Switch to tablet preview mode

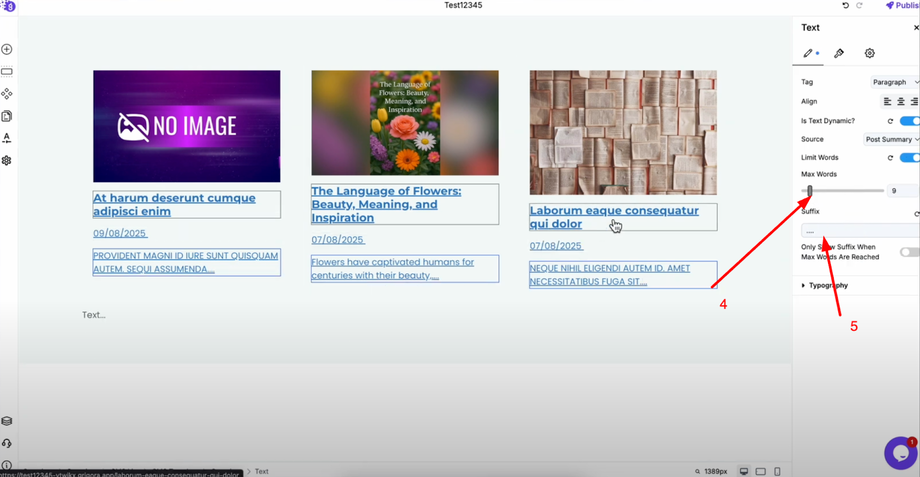click(761, 471)
